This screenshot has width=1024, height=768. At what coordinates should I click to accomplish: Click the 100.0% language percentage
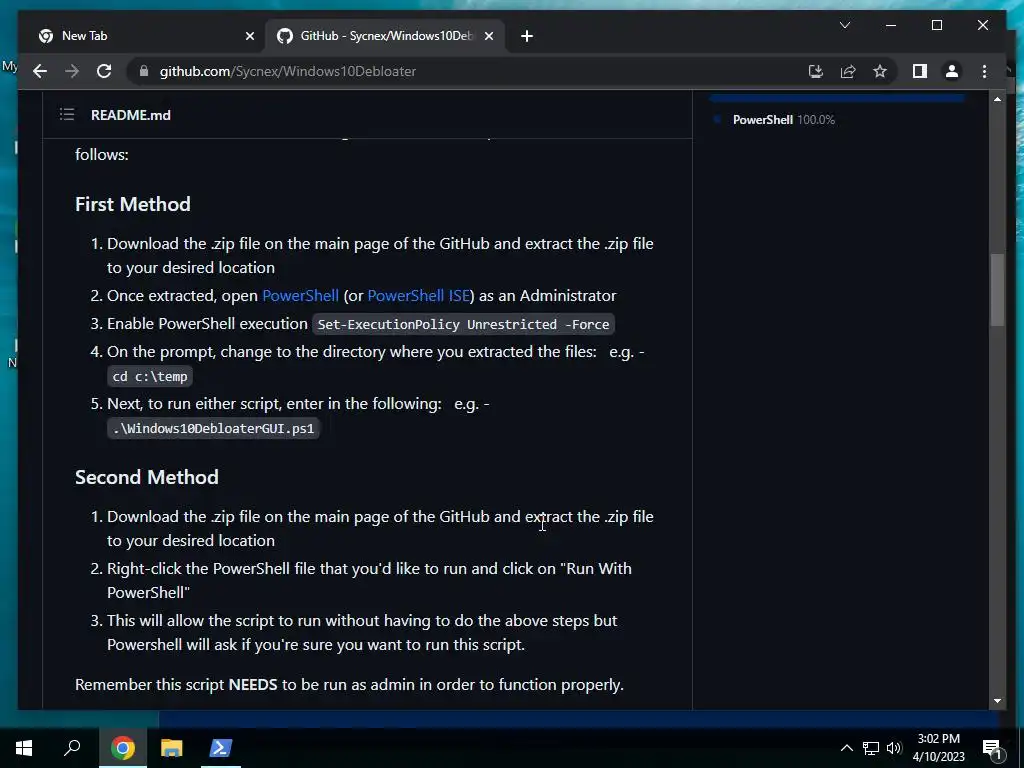816,120
